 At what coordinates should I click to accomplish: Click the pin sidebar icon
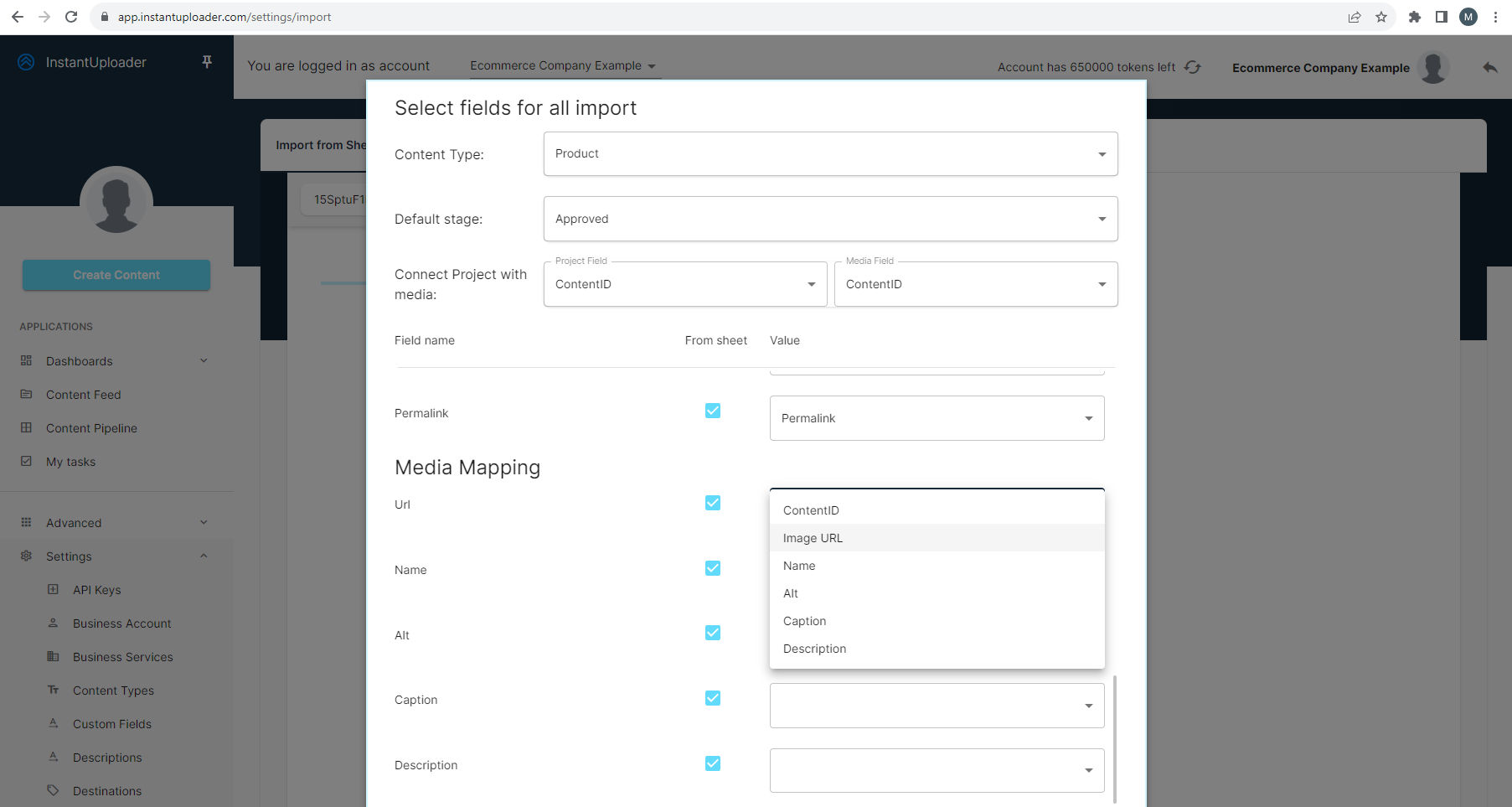[207, 62]
